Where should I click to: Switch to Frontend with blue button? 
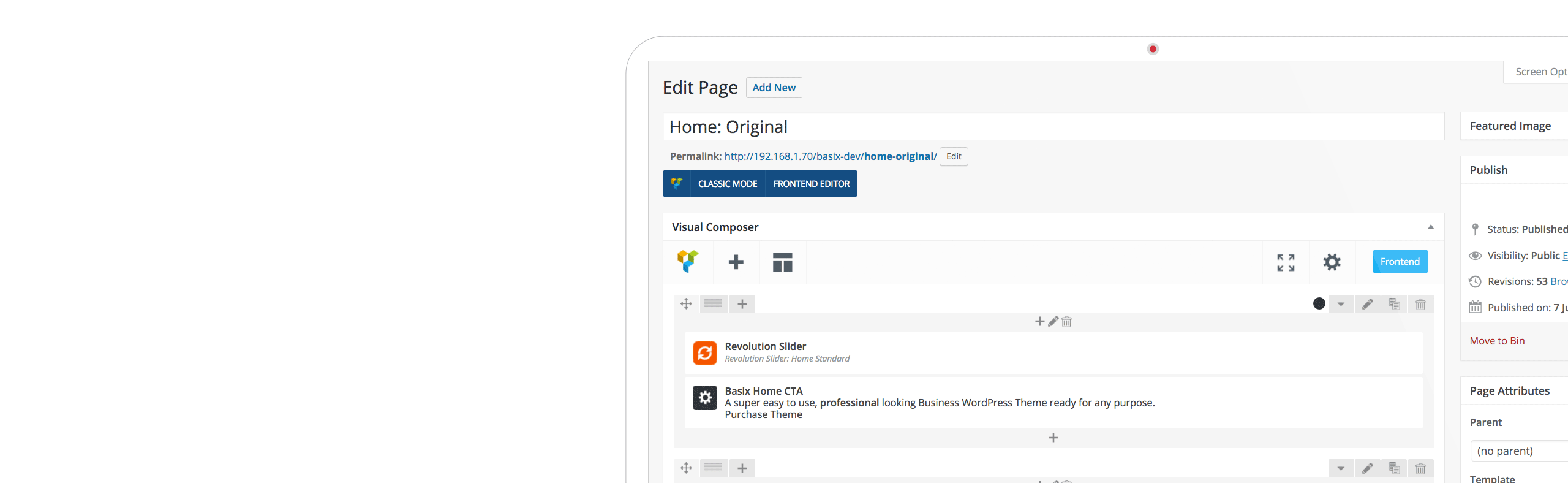coord(1400,261)
